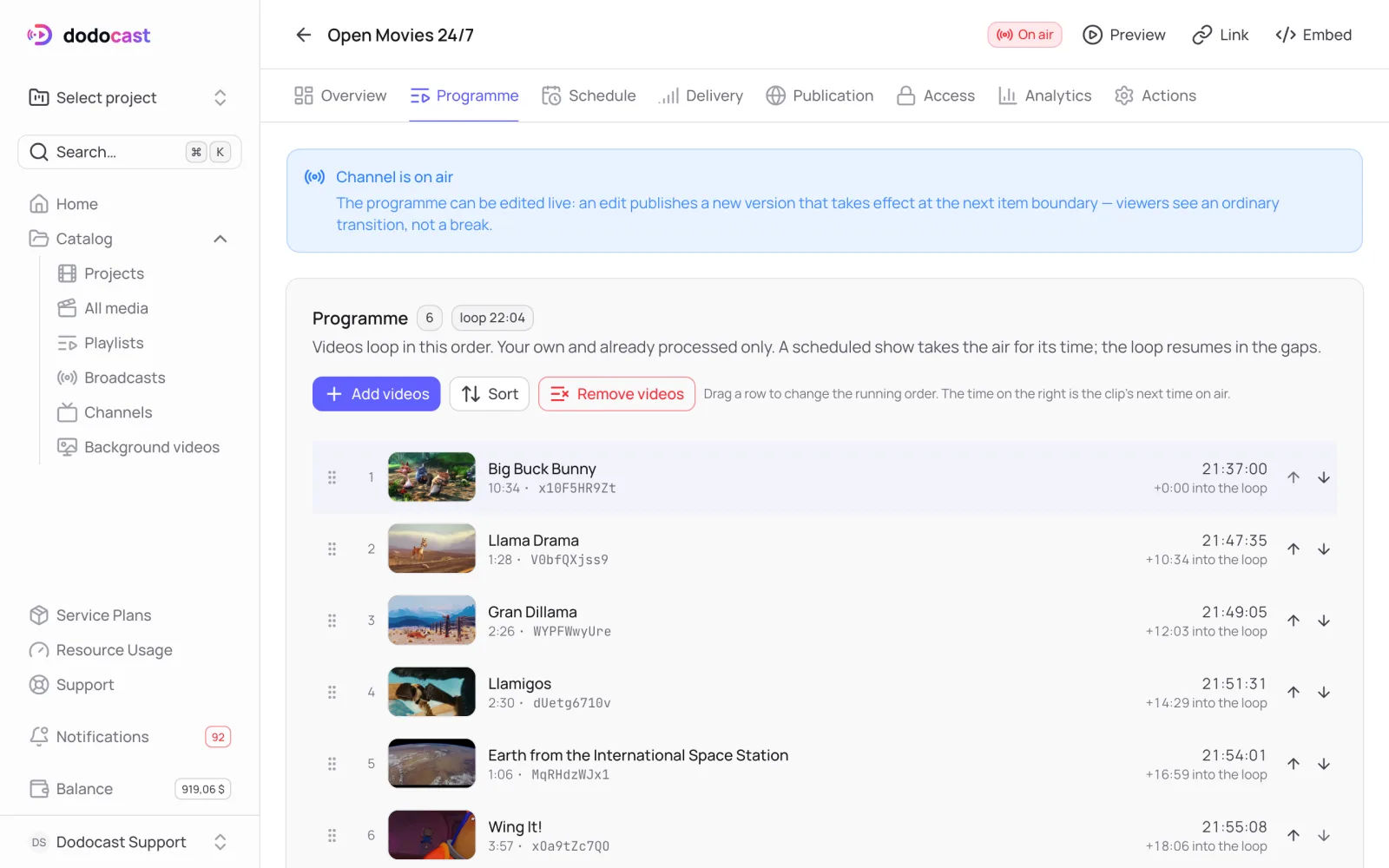Expand the Dodocast Support account switcher
Image resolution: width=1389 pixels, height=868 pixels.
point(129,842)
